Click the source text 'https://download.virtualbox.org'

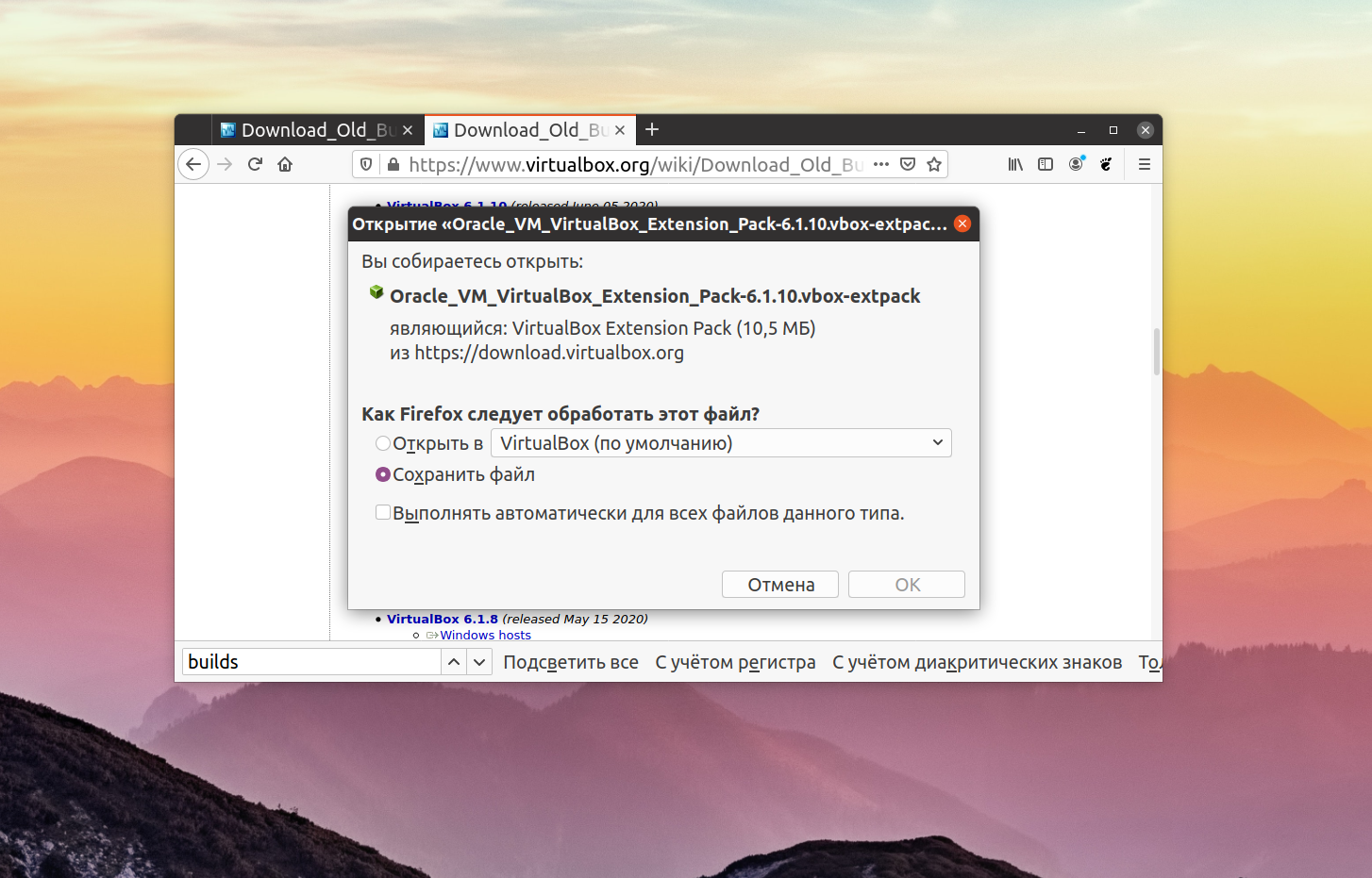pyautogui.click(x=549, y=353)
